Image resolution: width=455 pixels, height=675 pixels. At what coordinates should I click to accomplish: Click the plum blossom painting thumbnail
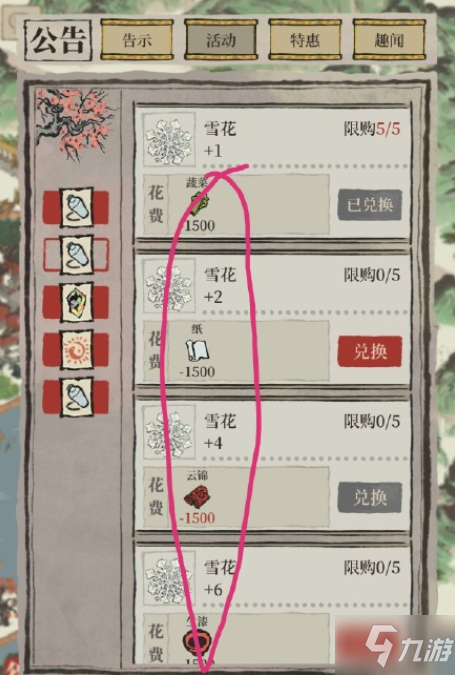pyautogui.click(x=75, y=124)
